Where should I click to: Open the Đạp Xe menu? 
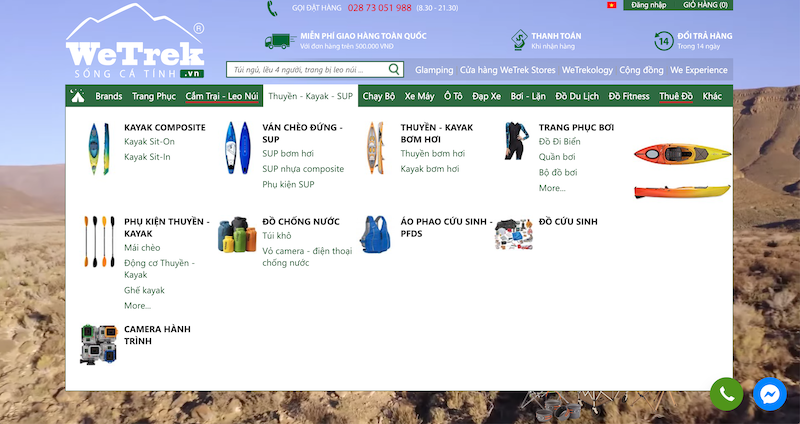point(486,96)
